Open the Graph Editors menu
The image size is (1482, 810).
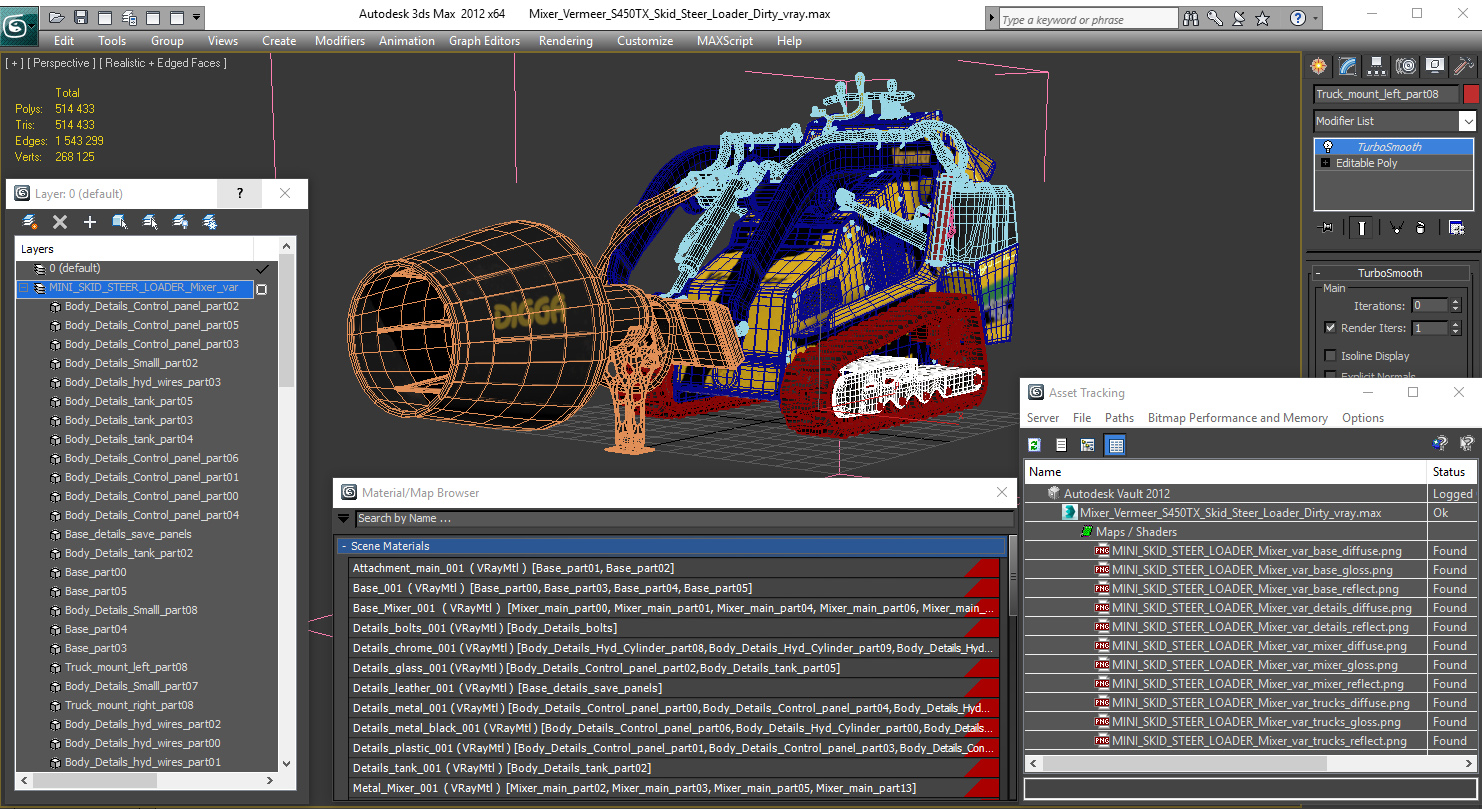tap(484, 41)
